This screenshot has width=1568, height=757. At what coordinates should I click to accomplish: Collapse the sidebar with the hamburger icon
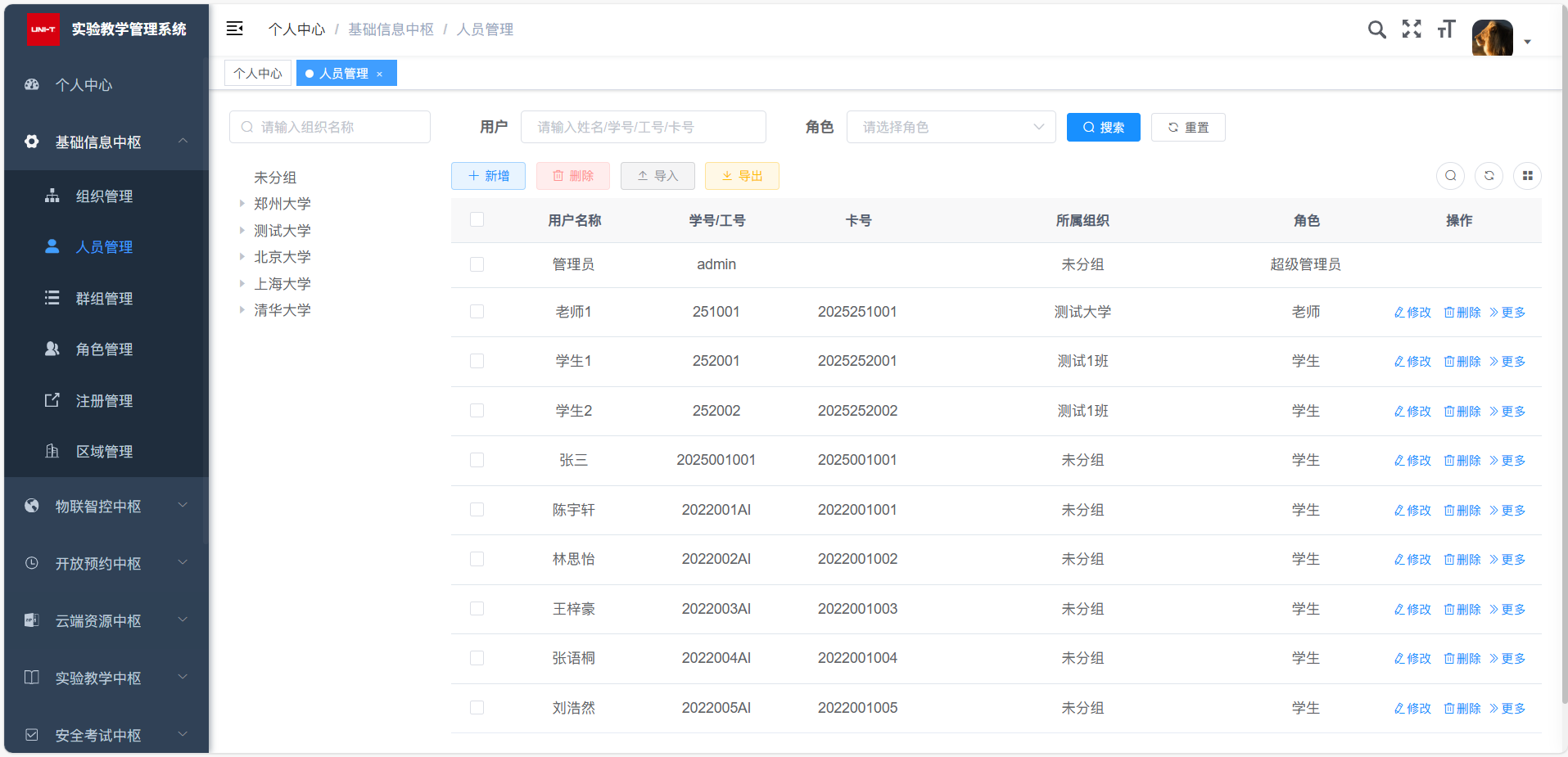[x=234, y=29]
